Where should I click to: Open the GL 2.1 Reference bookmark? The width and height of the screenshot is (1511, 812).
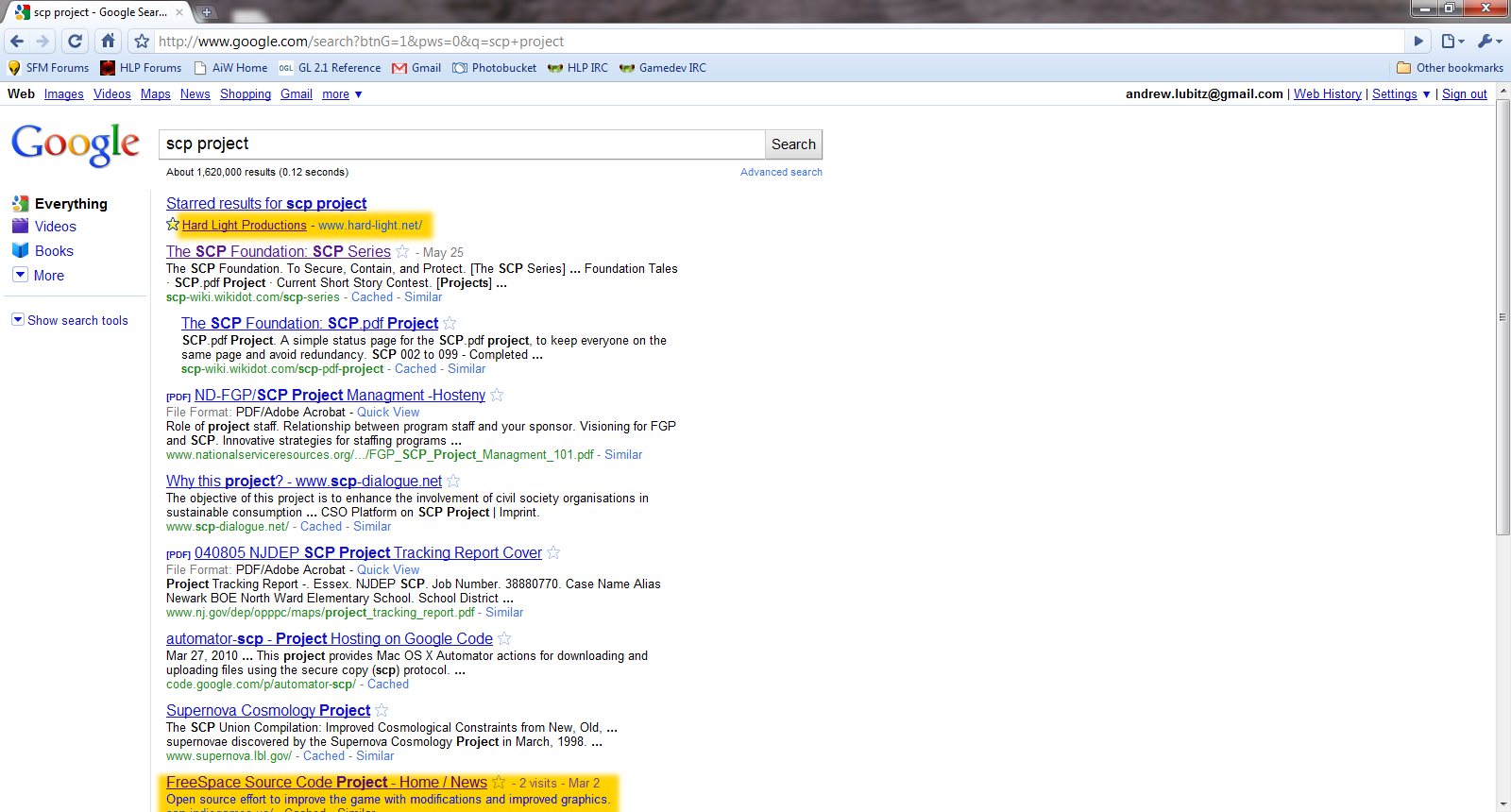point(330,68)
